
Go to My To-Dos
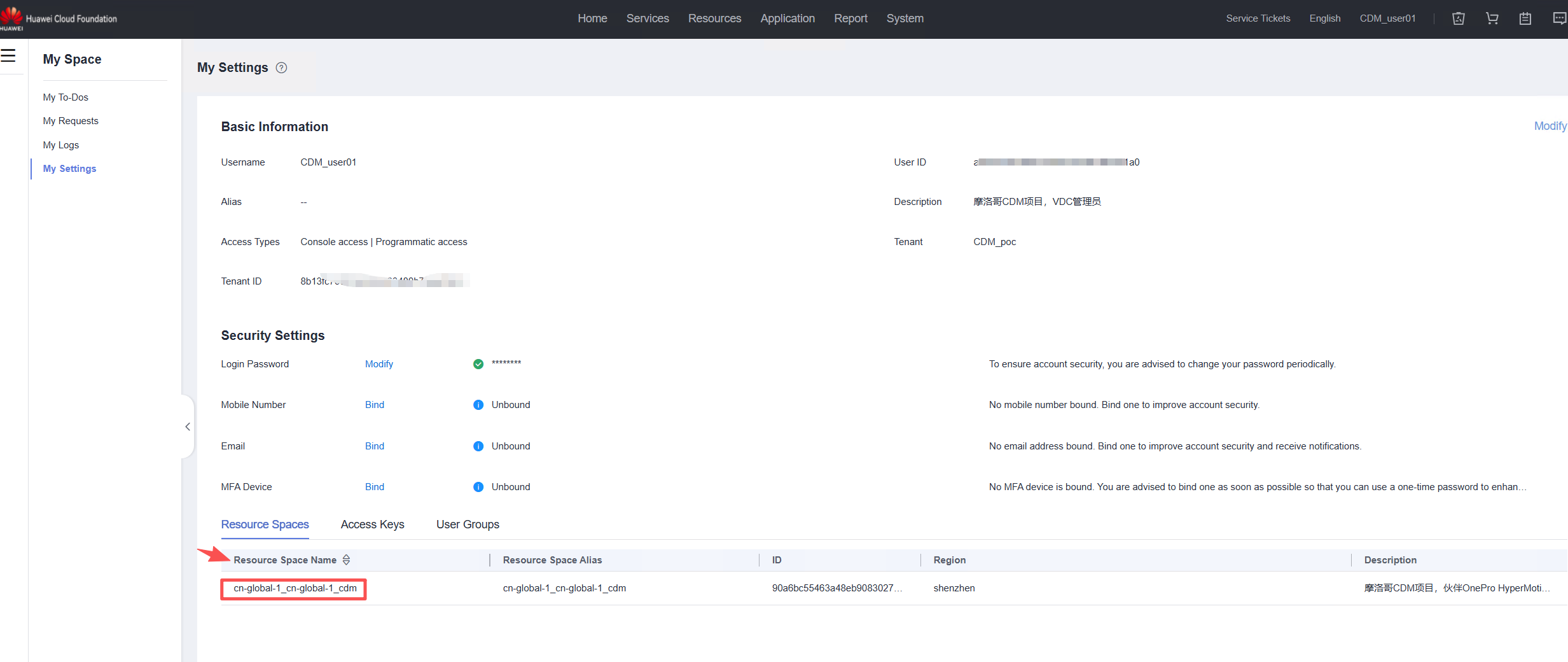pyautogui.click(x=66, y=97)
